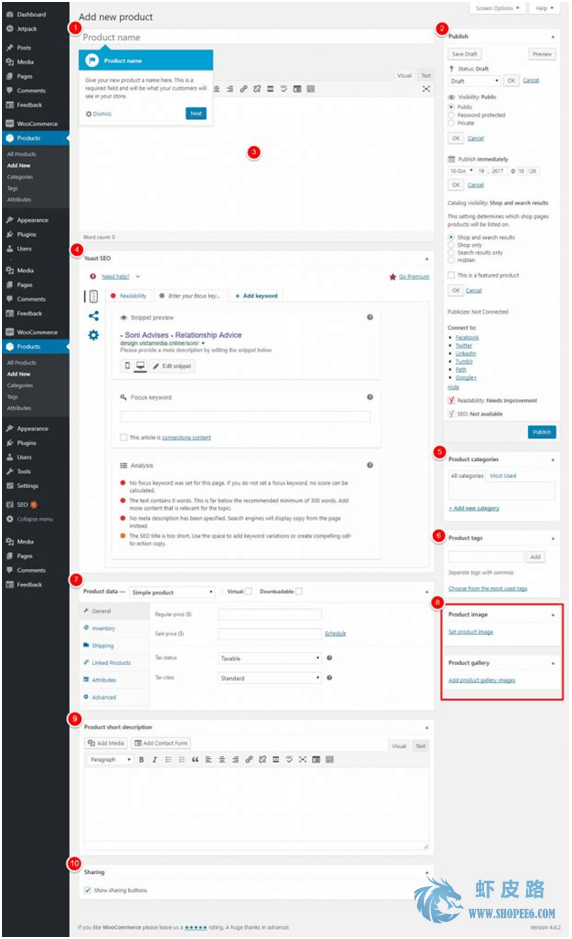Open the Readability tab in Yoast SEO
The width and height of the screenshot is (572, 939).
[129, 296]
